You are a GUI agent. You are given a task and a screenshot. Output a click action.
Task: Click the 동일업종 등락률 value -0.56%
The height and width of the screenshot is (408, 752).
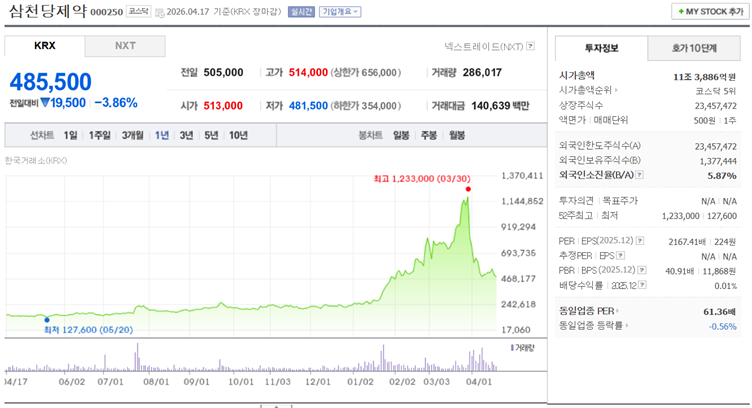[722, 326]
